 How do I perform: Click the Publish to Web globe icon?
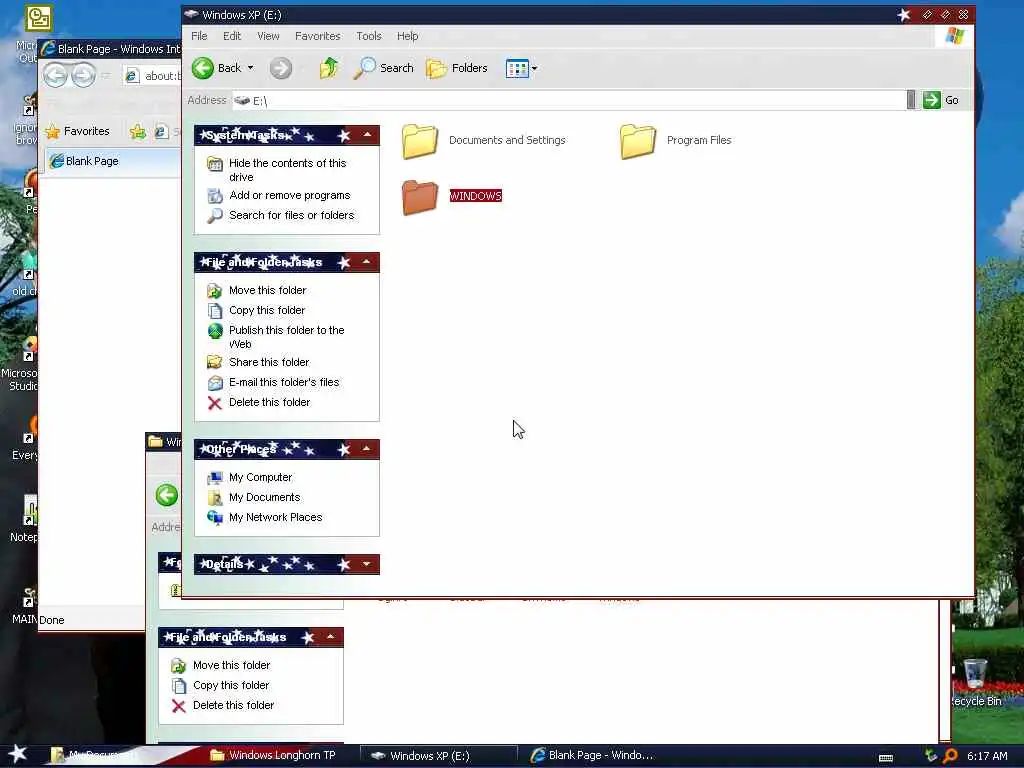tap(215, 331)
